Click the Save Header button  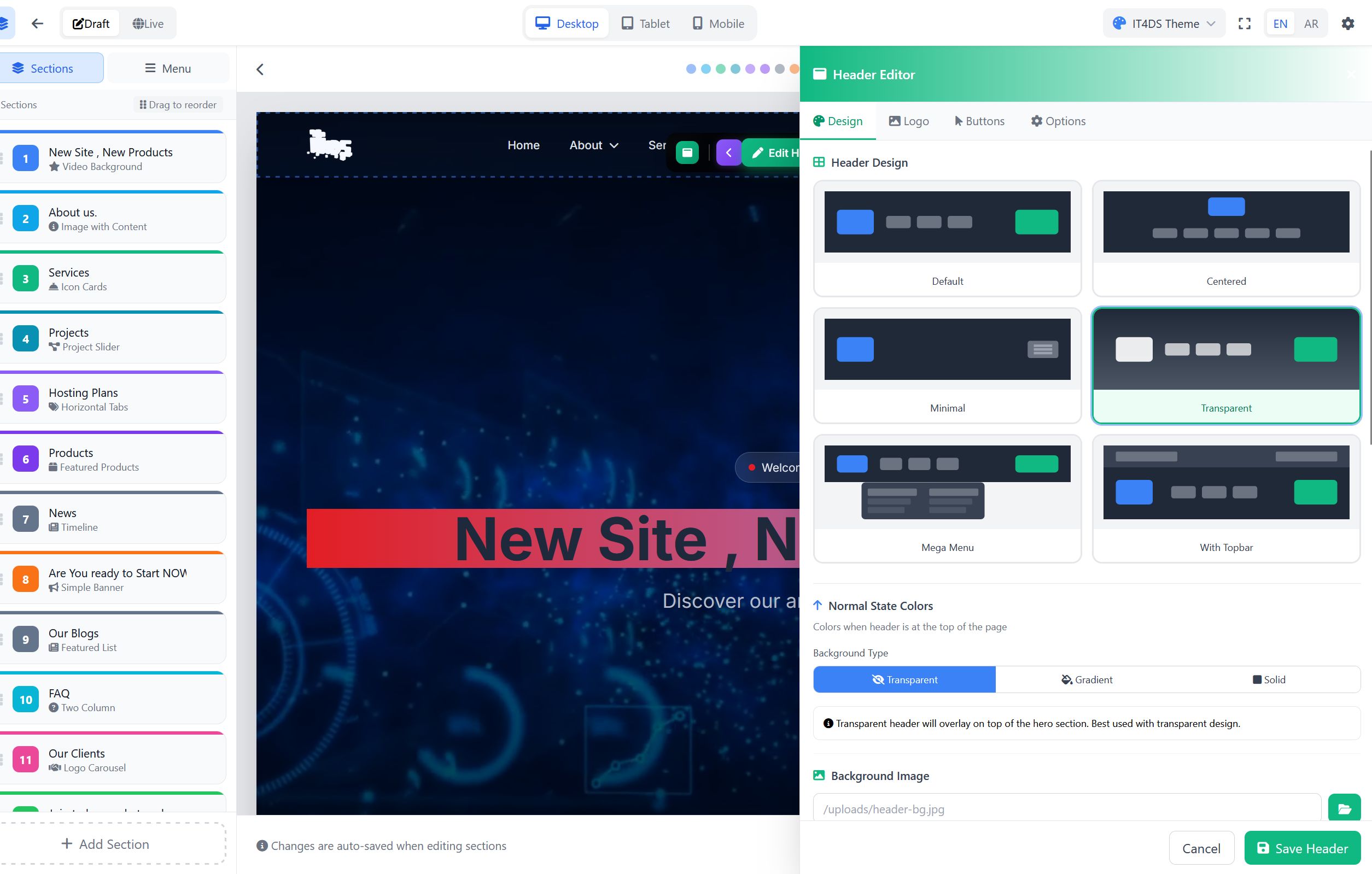click(x=1302, y=848)
